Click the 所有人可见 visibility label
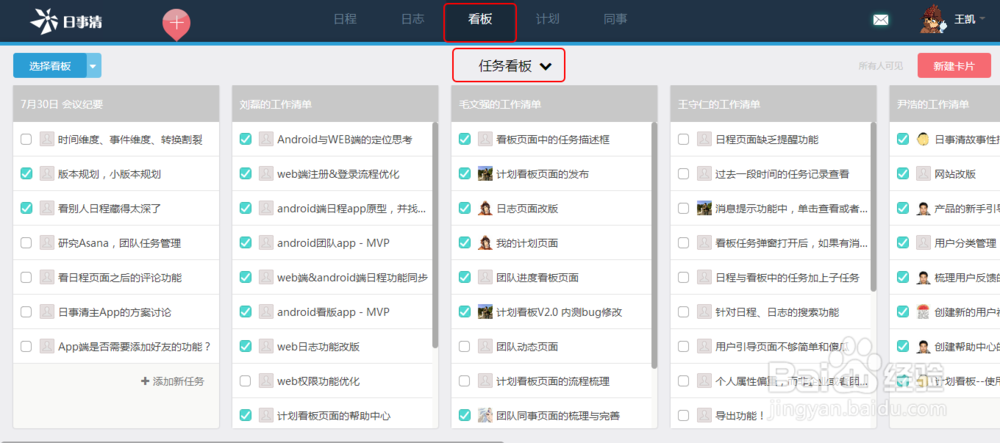Viewport: 1000px width, 443px height. pos(881,66)
